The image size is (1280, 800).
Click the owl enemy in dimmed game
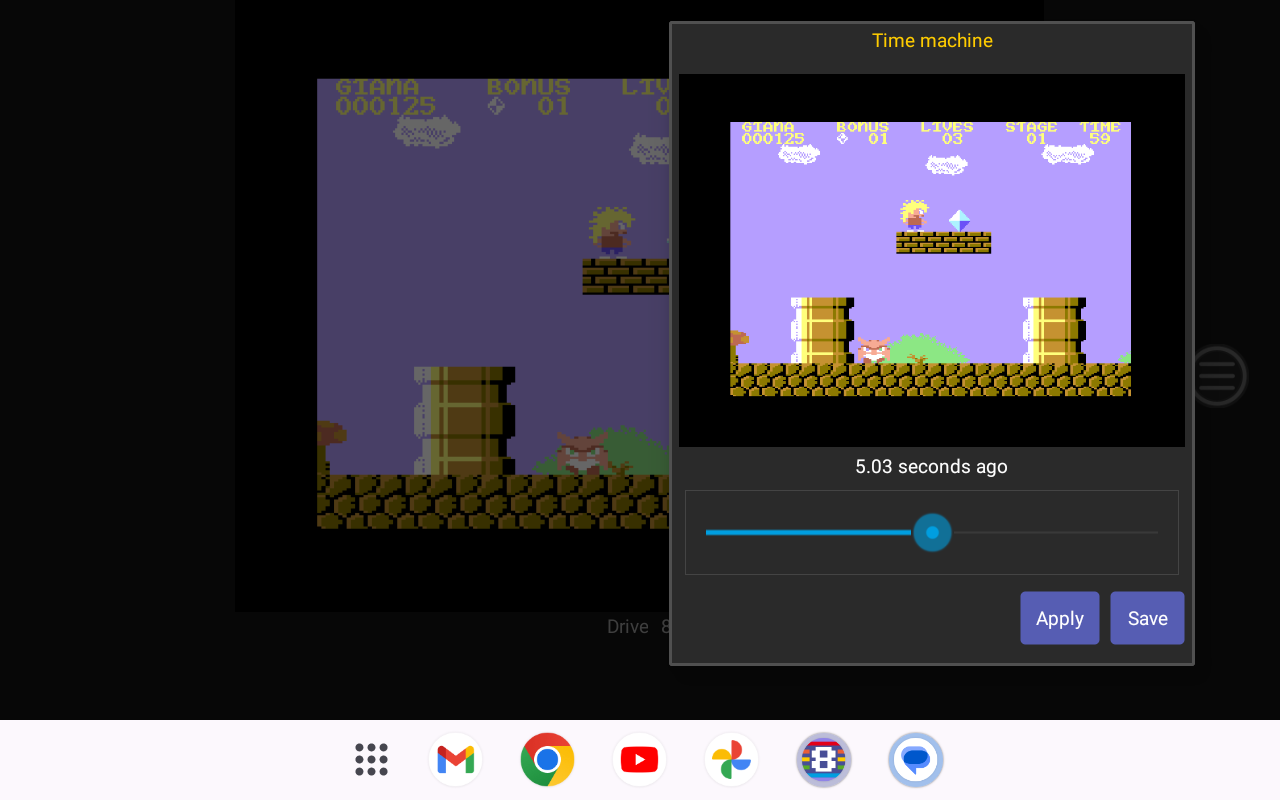coord(582,453)
